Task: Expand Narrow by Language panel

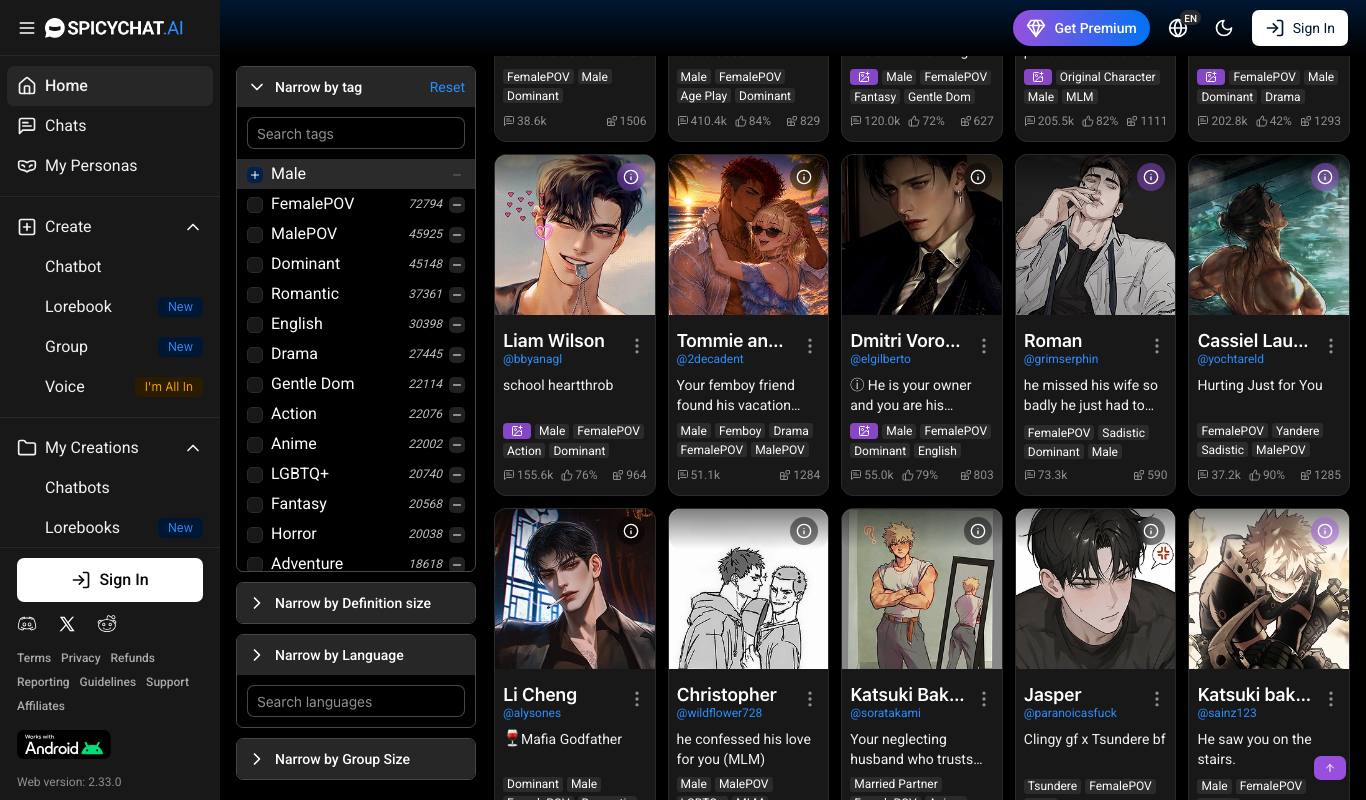Action: pyautogui.click(x=356, y=655)
